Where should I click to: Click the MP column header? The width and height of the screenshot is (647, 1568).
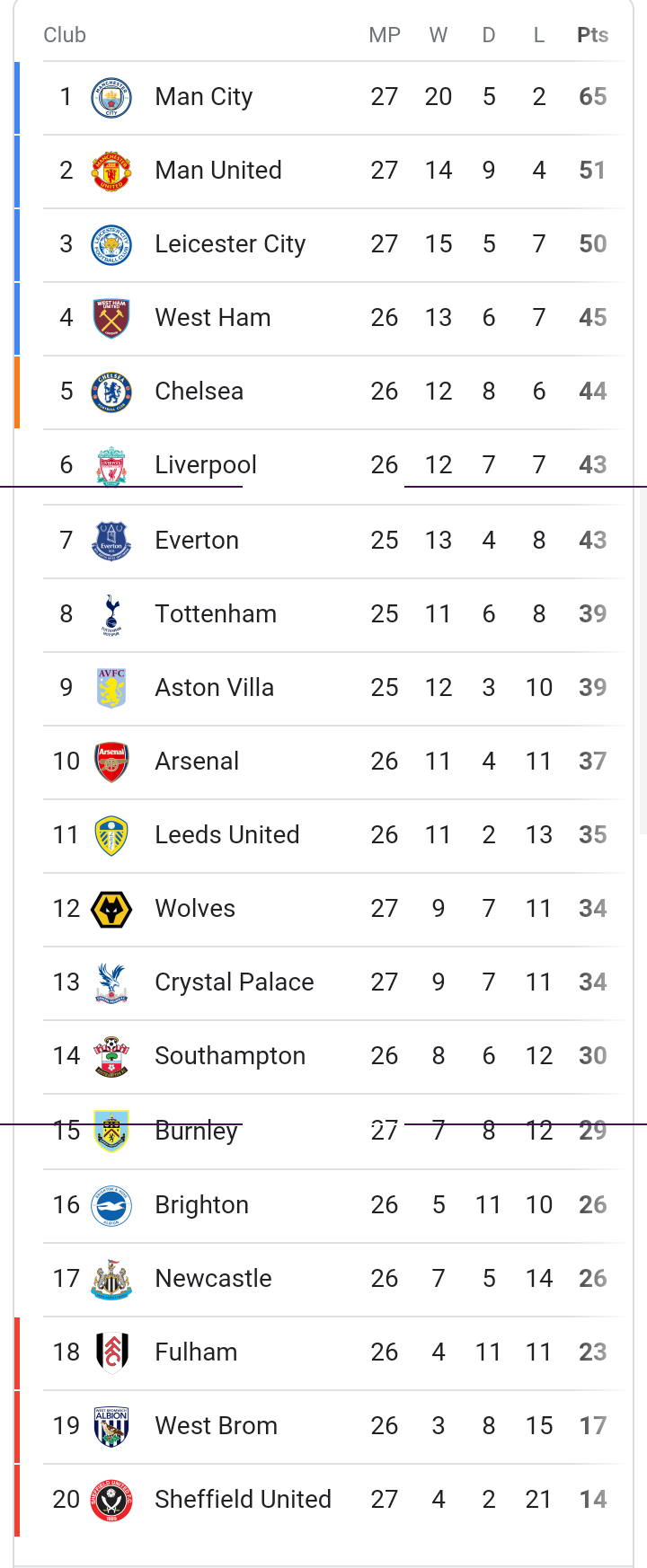pyautogui.click(x=385, y=35)
